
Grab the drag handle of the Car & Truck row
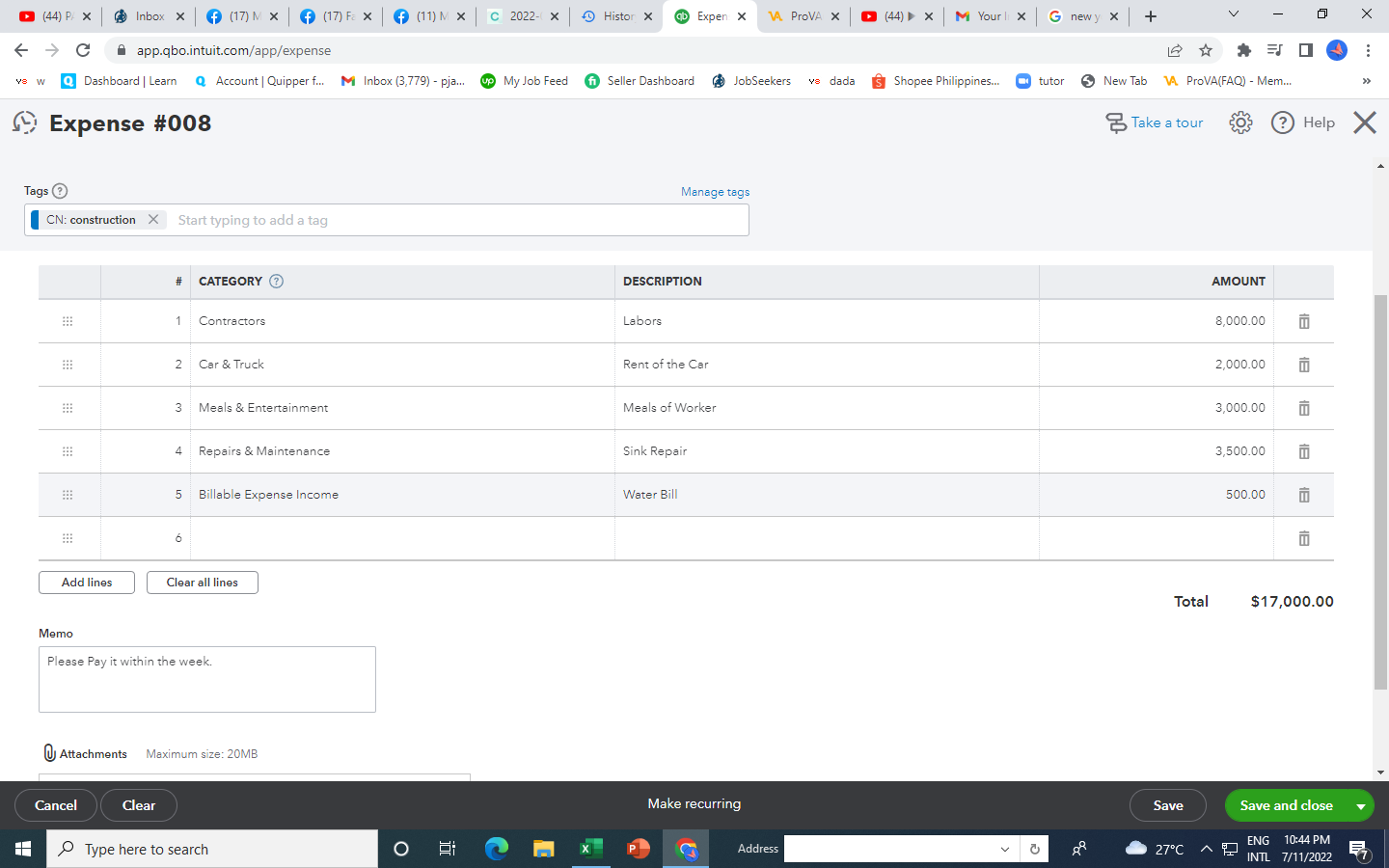(x=68, y=365)
